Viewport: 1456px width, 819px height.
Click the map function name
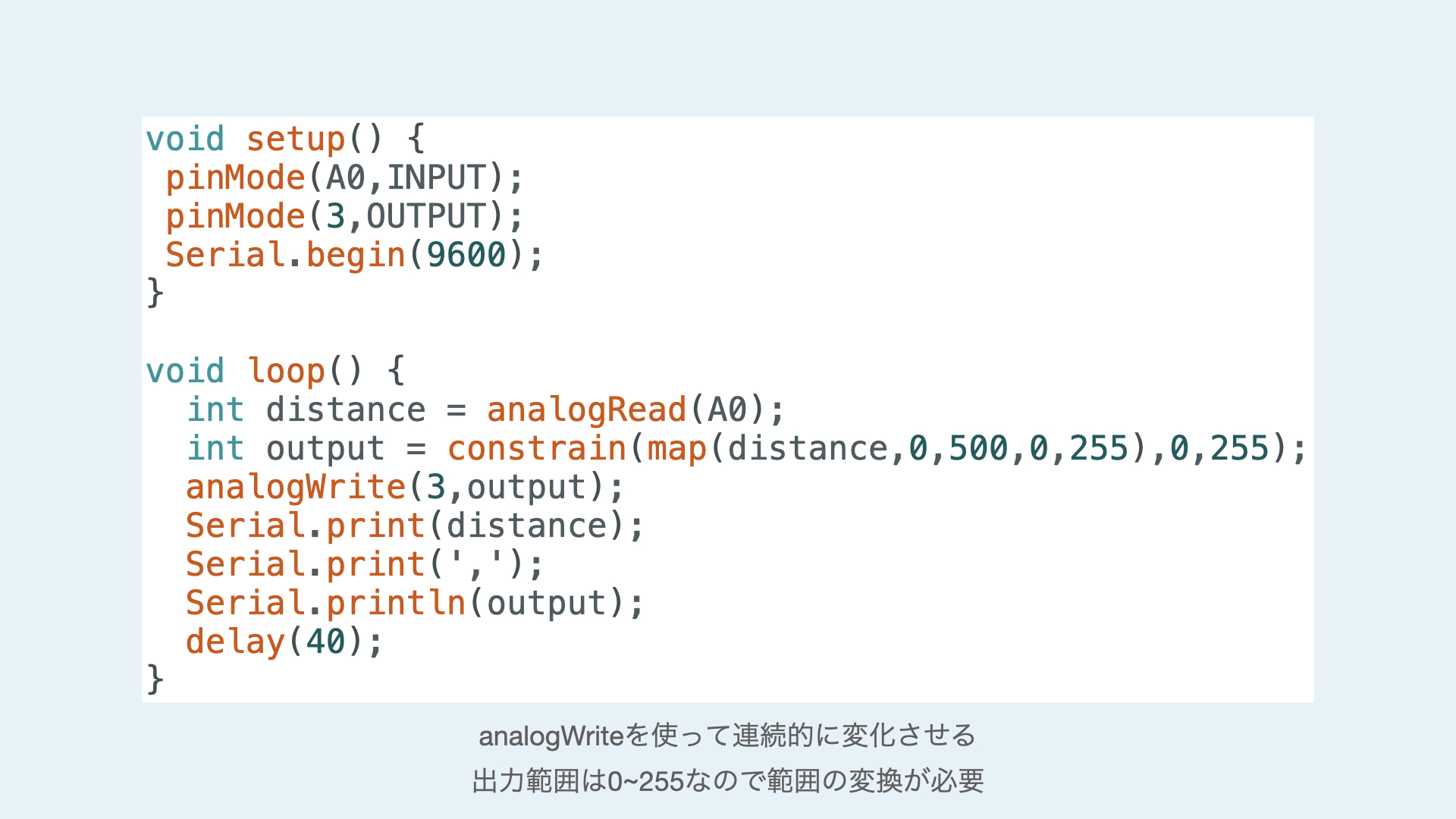[x=676, y=449]
